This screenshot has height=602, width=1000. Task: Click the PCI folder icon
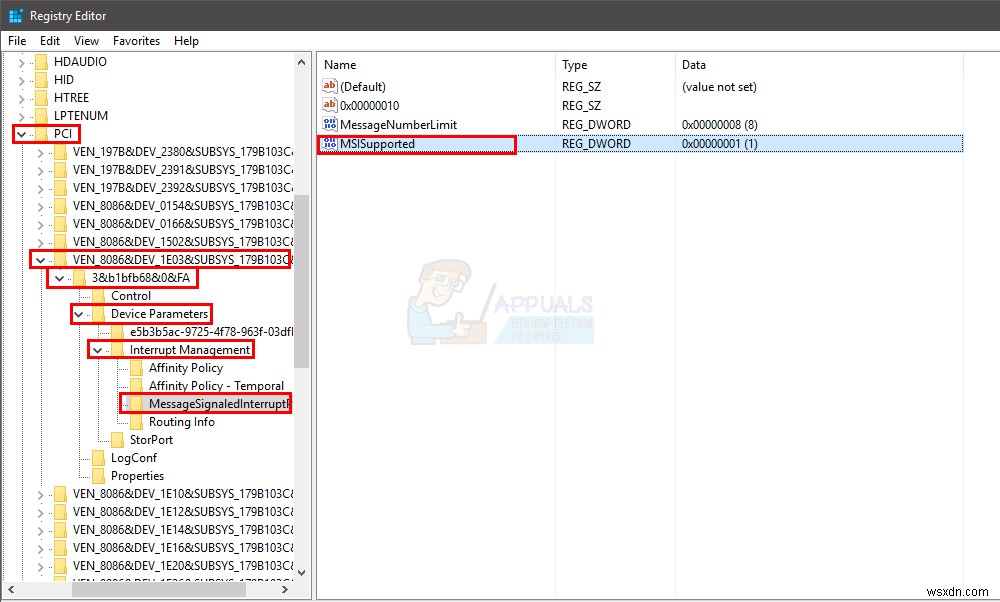(41, 134)
